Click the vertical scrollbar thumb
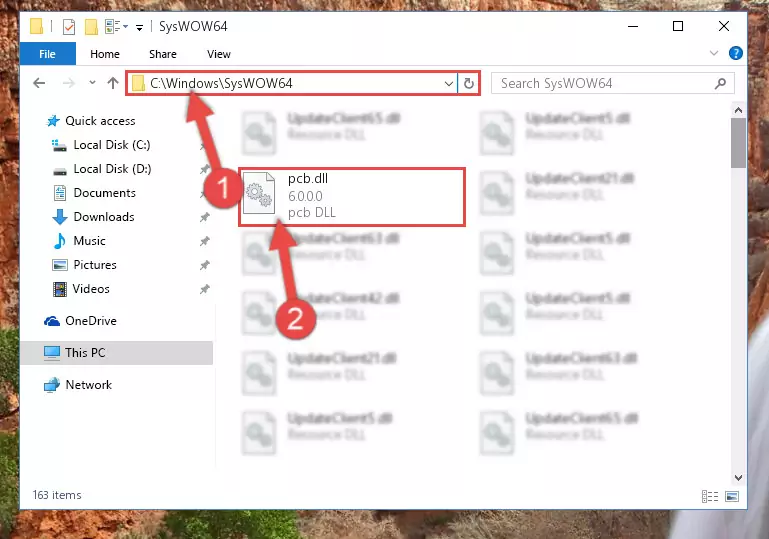This screenshot has height=539, width=769. click(x=738, y=143)
